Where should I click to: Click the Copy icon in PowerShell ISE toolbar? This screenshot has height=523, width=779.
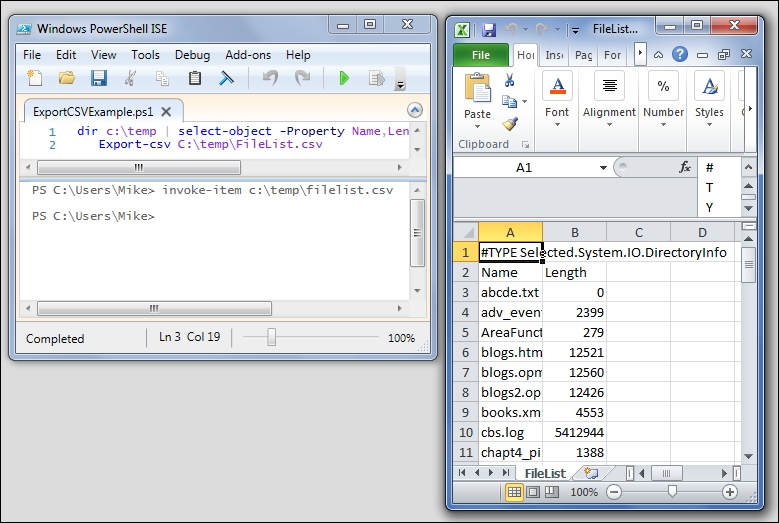tap(162, 78)
